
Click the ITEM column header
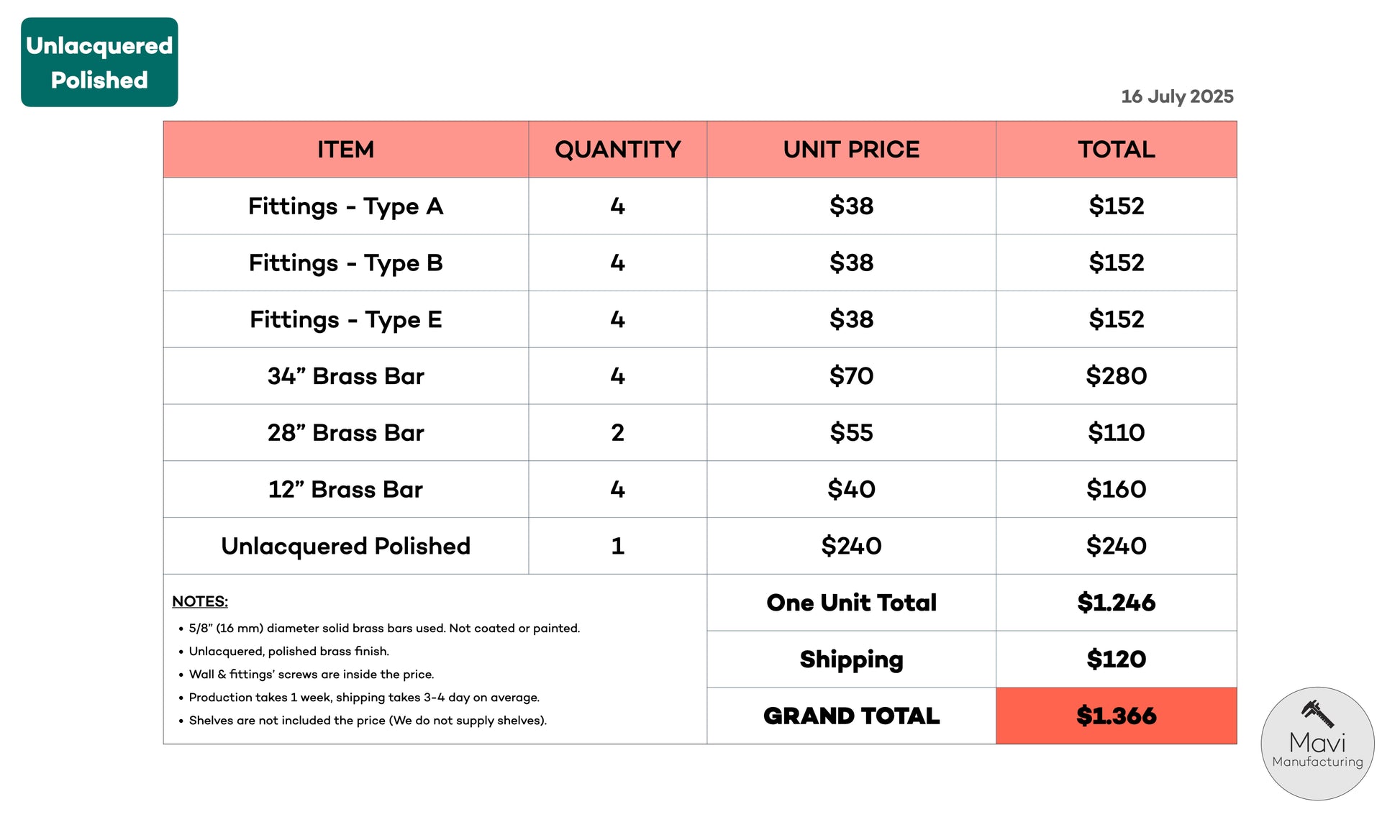[x=346, y=150]
